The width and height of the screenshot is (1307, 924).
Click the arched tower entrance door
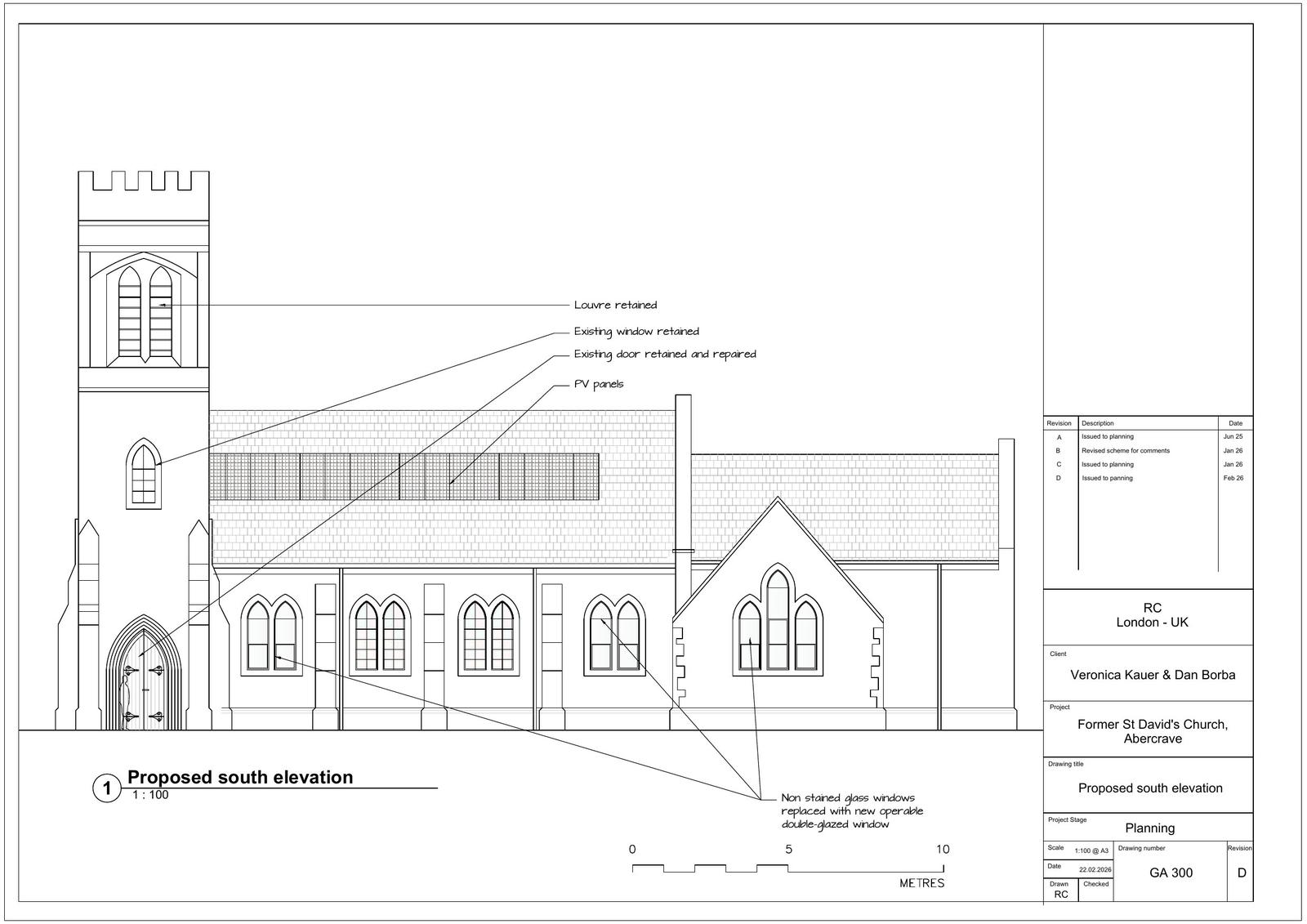tap(144, 680)
